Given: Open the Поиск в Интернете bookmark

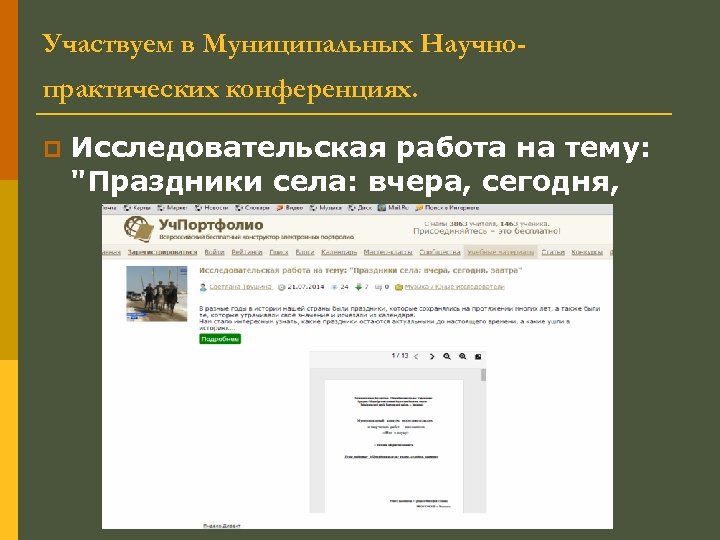Looking at the screenshot, I should (x=447, y=208).
